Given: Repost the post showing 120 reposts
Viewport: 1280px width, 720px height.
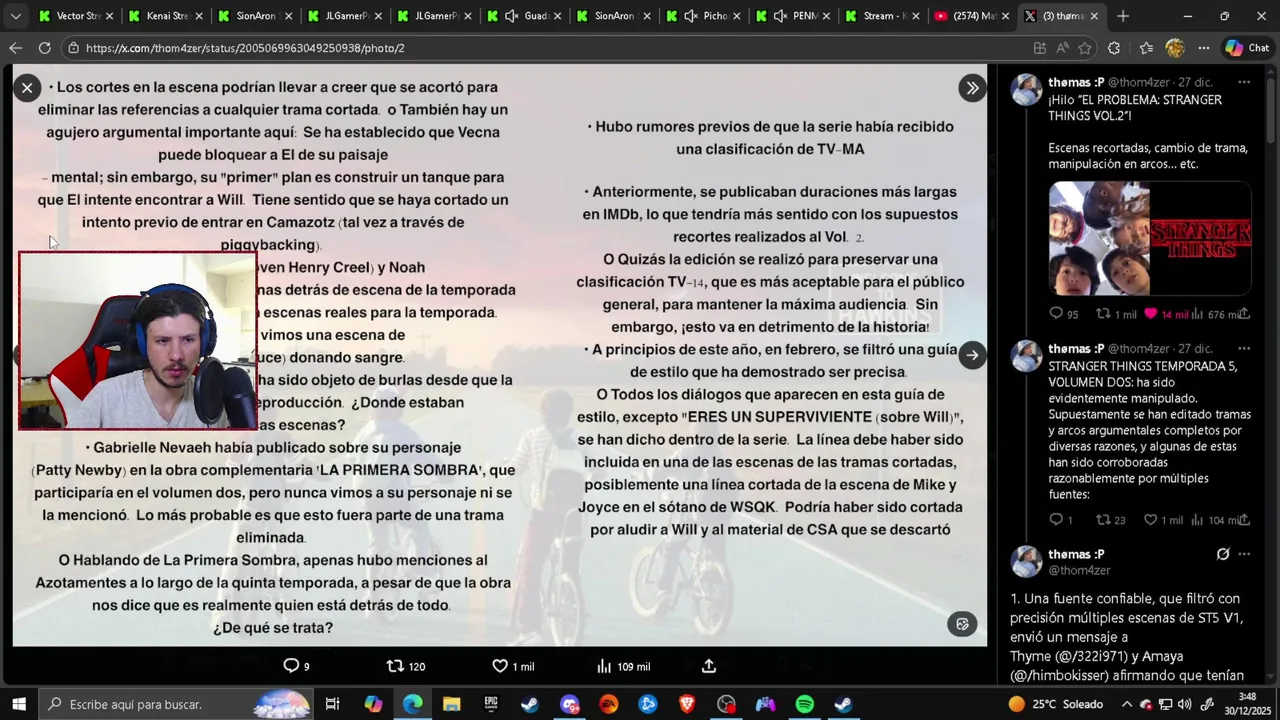Looking at the screenshot, I should coord(405,666).
